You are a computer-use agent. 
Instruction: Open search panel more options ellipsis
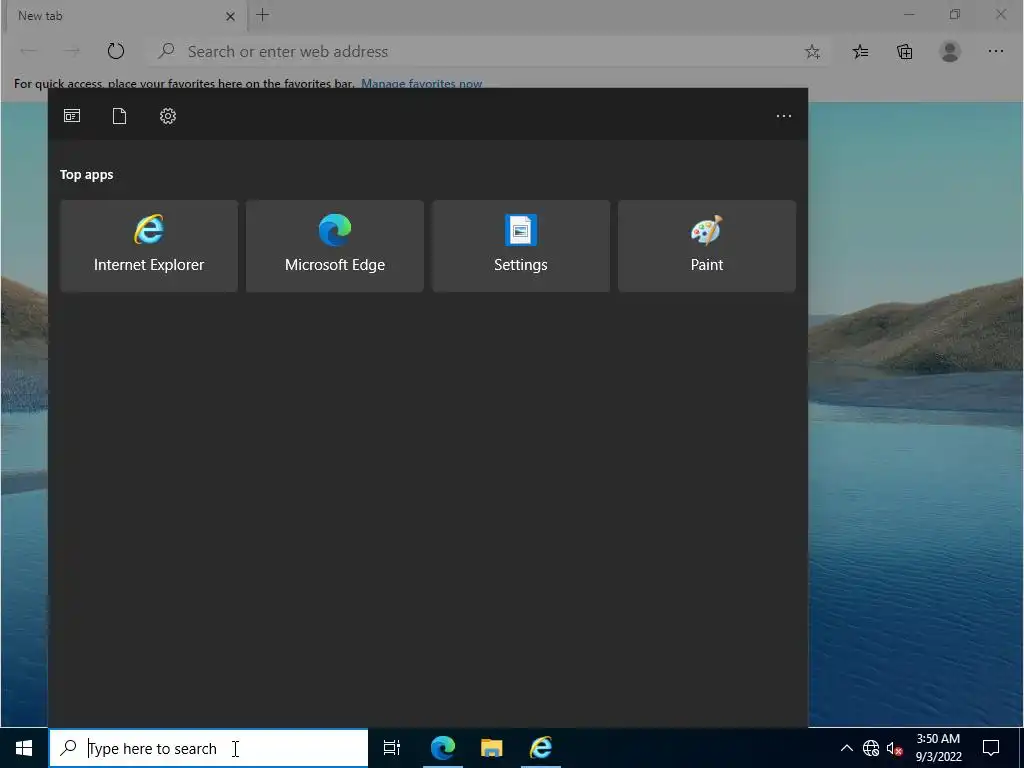coord(784,116)
